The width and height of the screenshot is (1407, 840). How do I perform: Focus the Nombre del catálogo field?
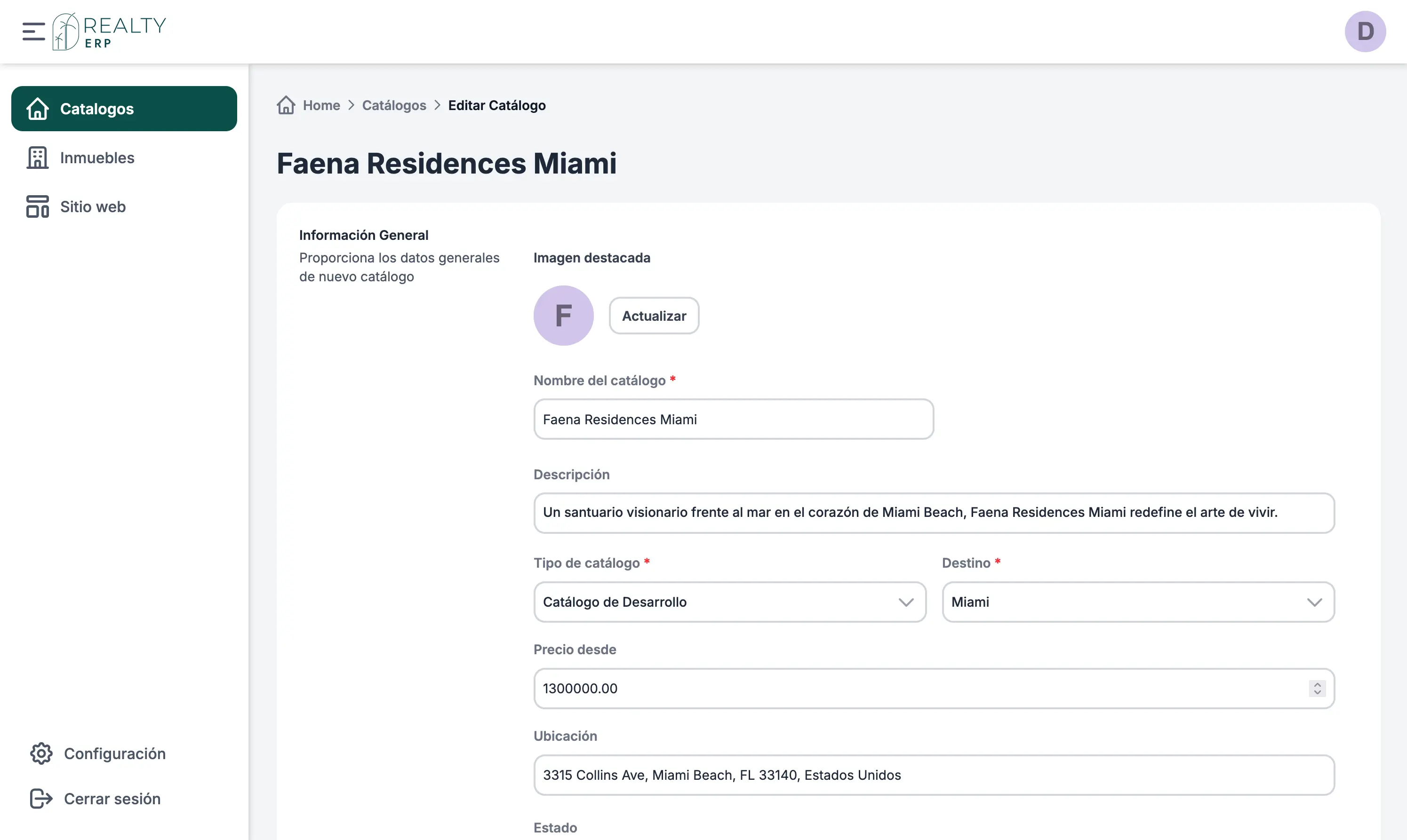[733, 420]
